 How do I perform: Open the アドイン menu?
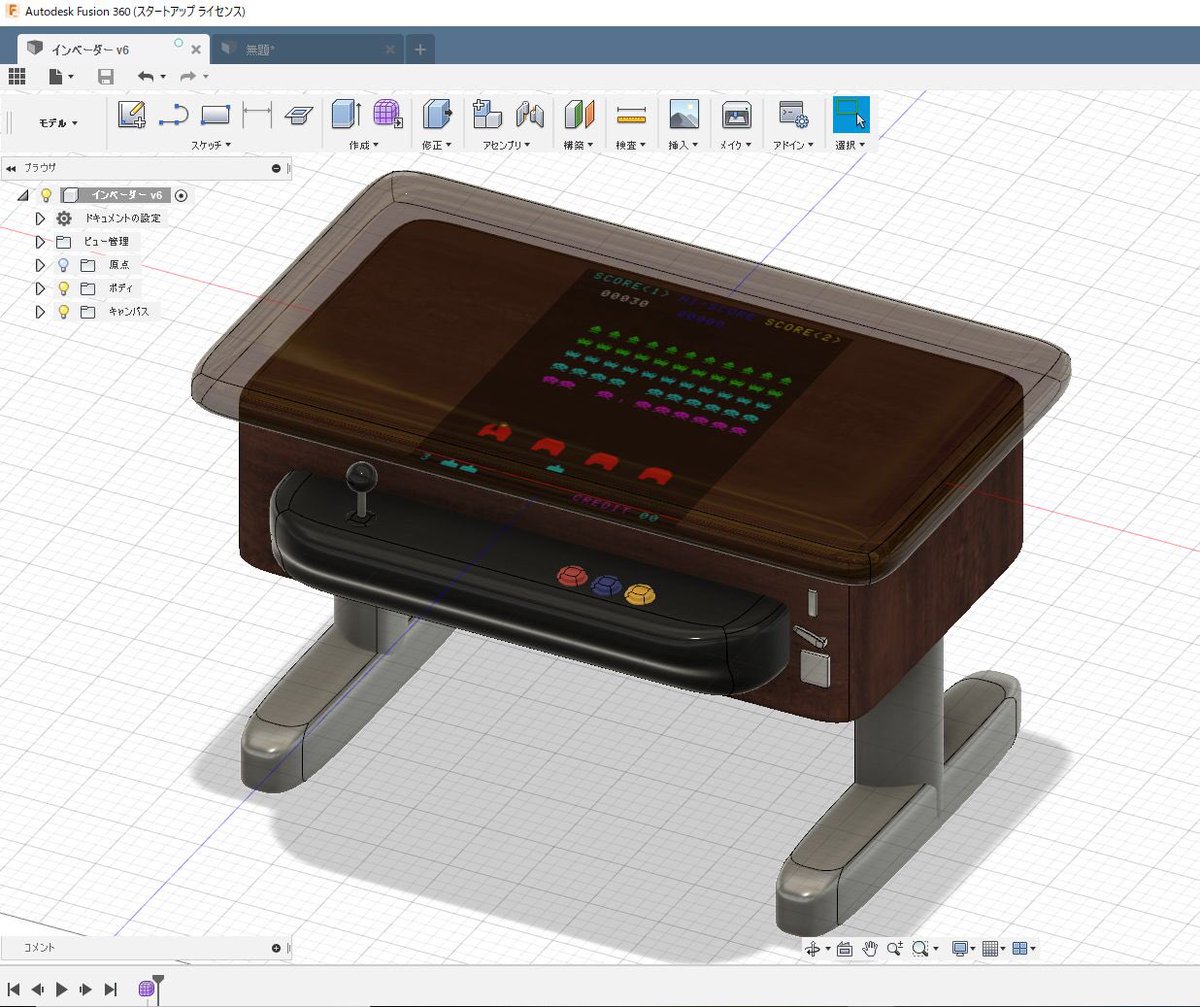coord(793,145)
